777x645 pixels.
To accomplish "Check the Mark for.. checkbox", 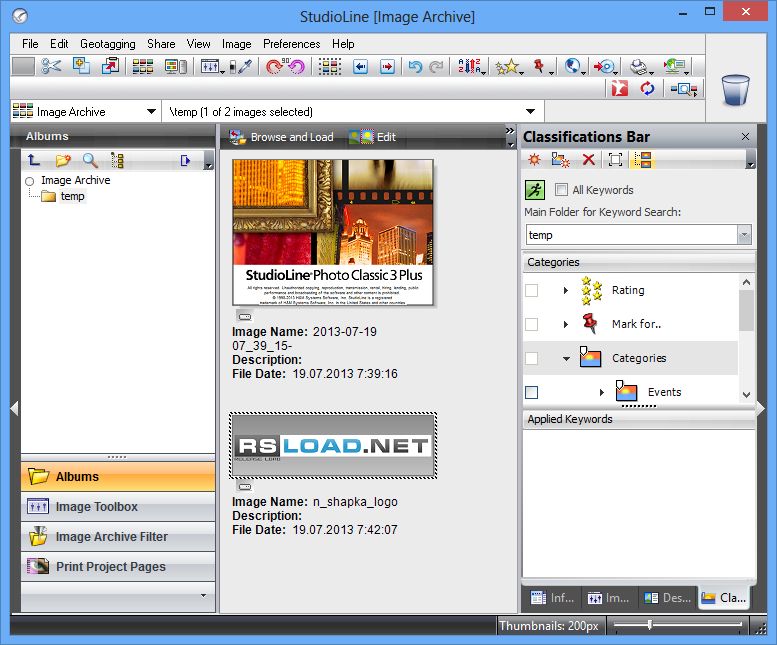I will pos(531,324).
